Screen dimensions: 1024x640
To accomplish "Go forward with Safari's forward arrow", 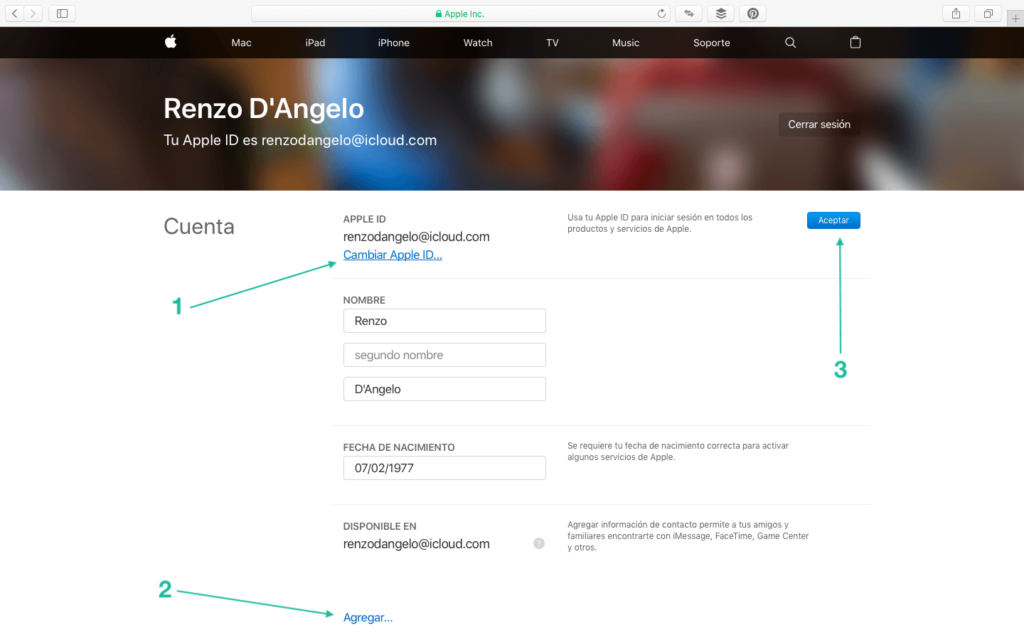I will pyautogui.click(x=33, y=13).
